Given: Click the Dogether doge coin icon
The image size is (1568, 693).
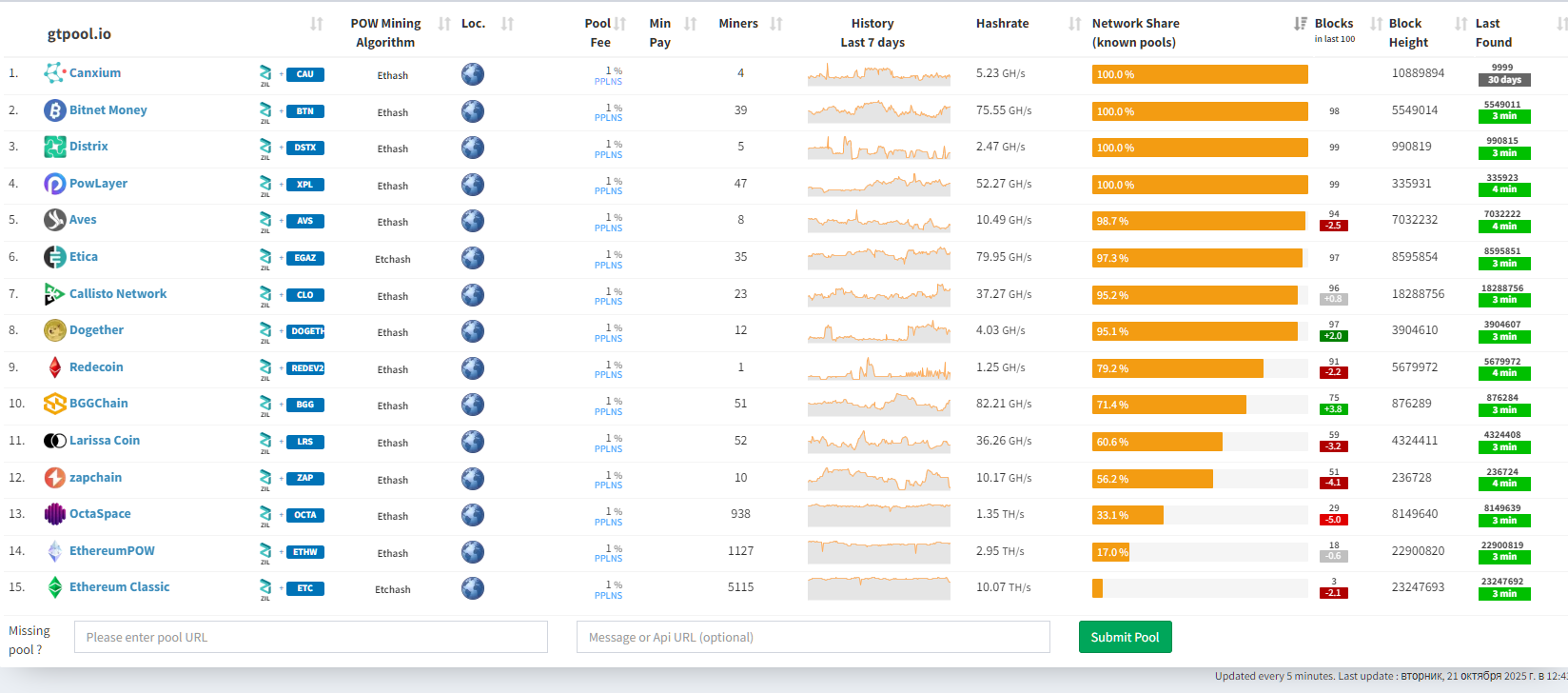Looking at the screenshot, I should coord(54,330).
